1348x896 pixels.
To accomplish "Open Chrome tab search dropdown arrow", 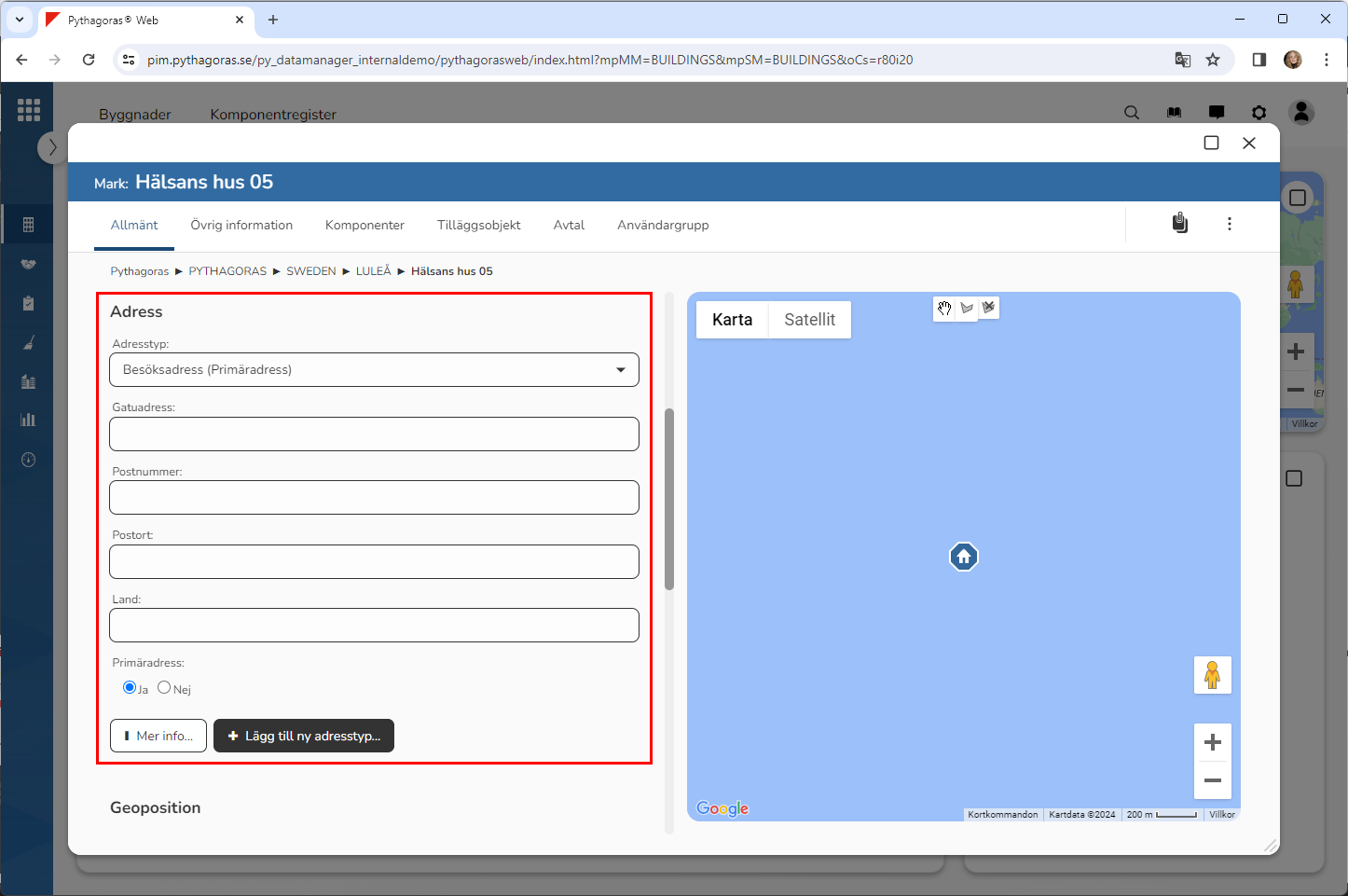I will 19,20.
